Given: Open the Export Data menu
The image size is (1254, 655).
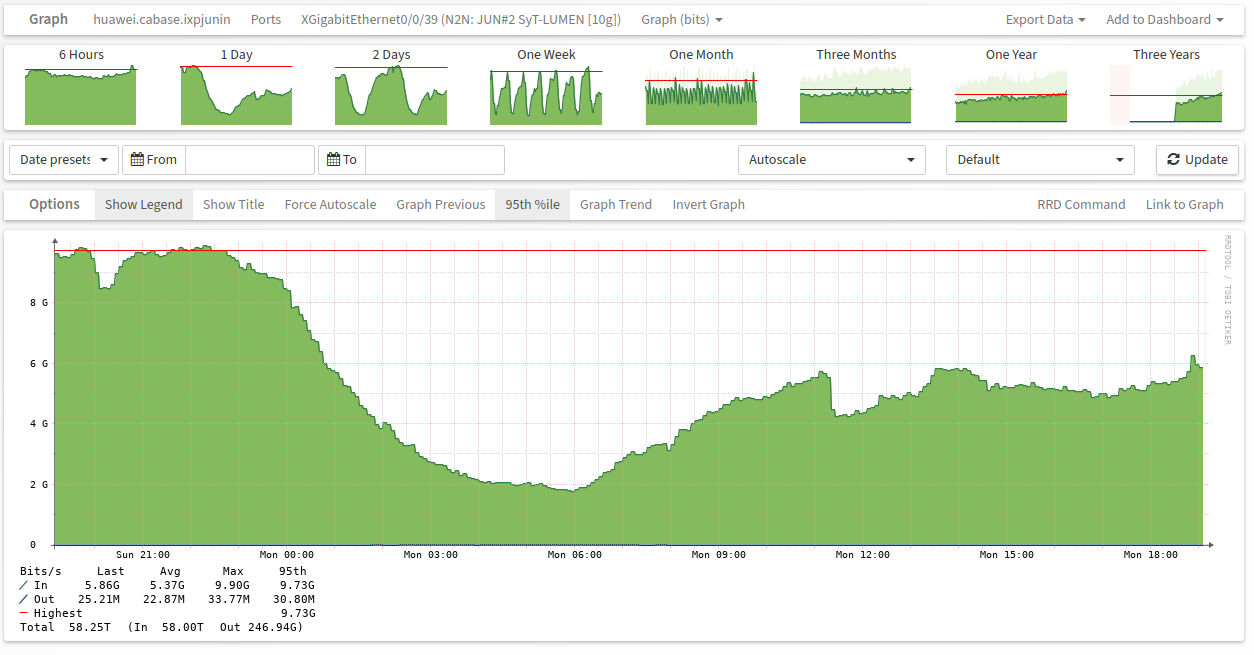Looking at the screenshot, I should 1045,20.
